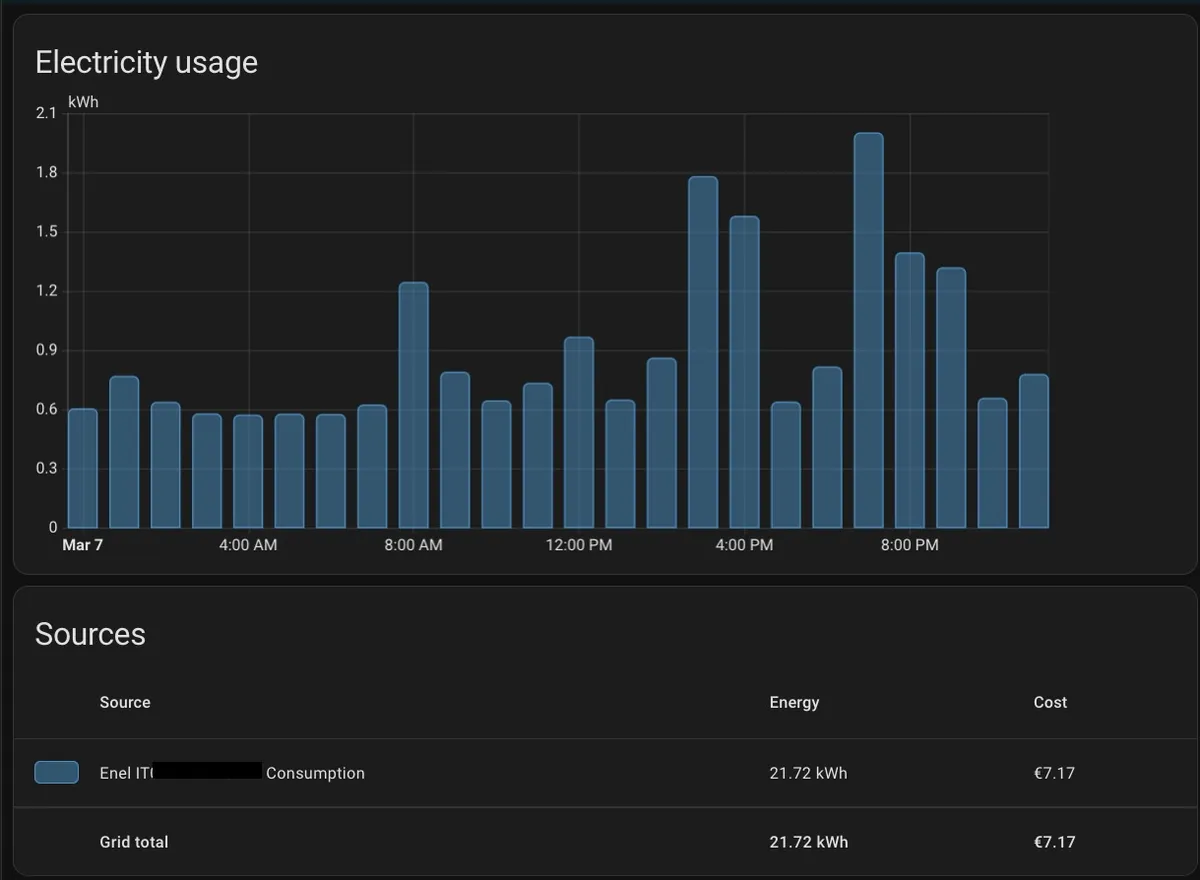Click the Cost column header
This screenshot has width=1200, height=880.
click(1050, 702)
